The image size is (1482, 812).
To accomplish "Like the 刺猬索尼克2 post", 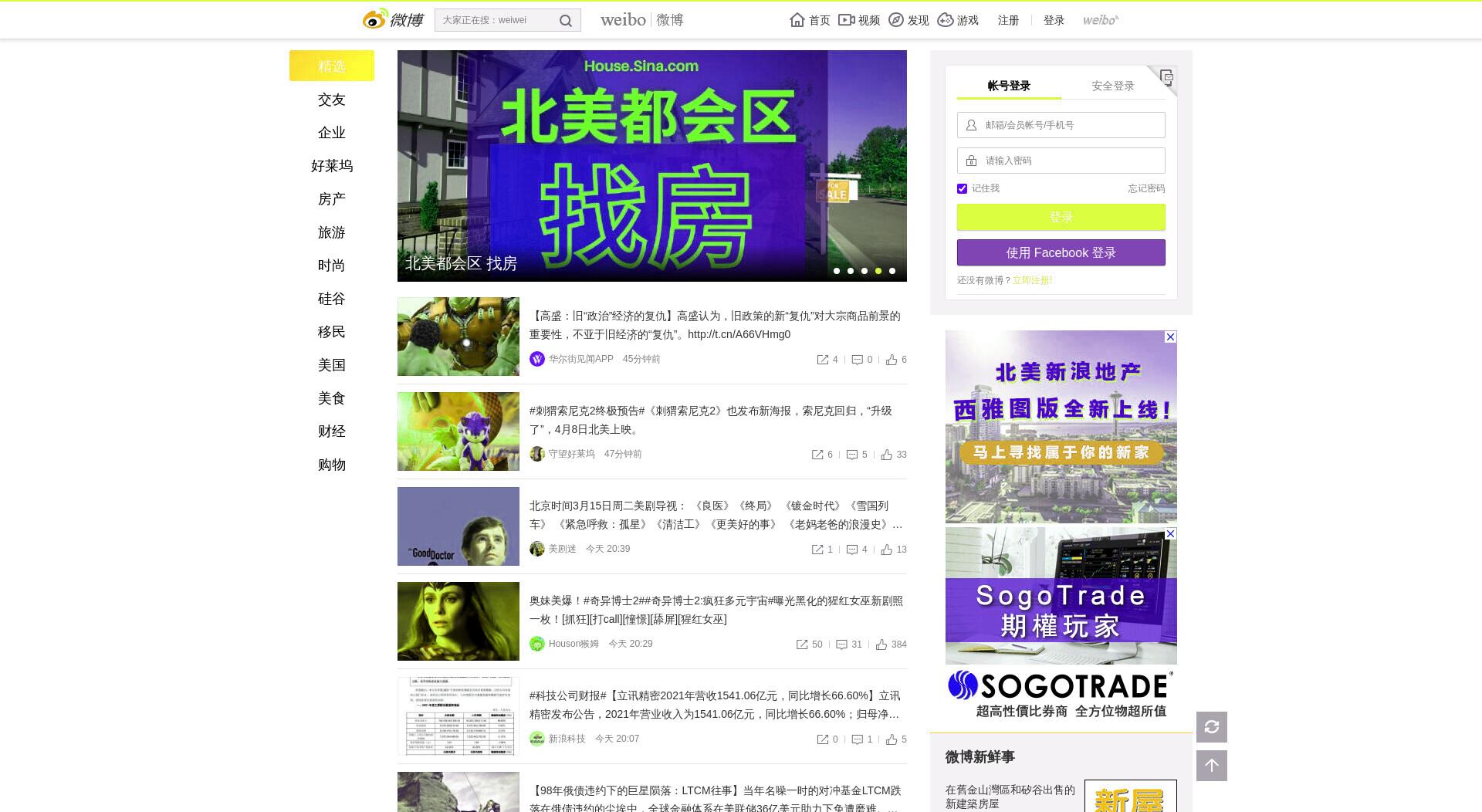I will tap(887, 455).
